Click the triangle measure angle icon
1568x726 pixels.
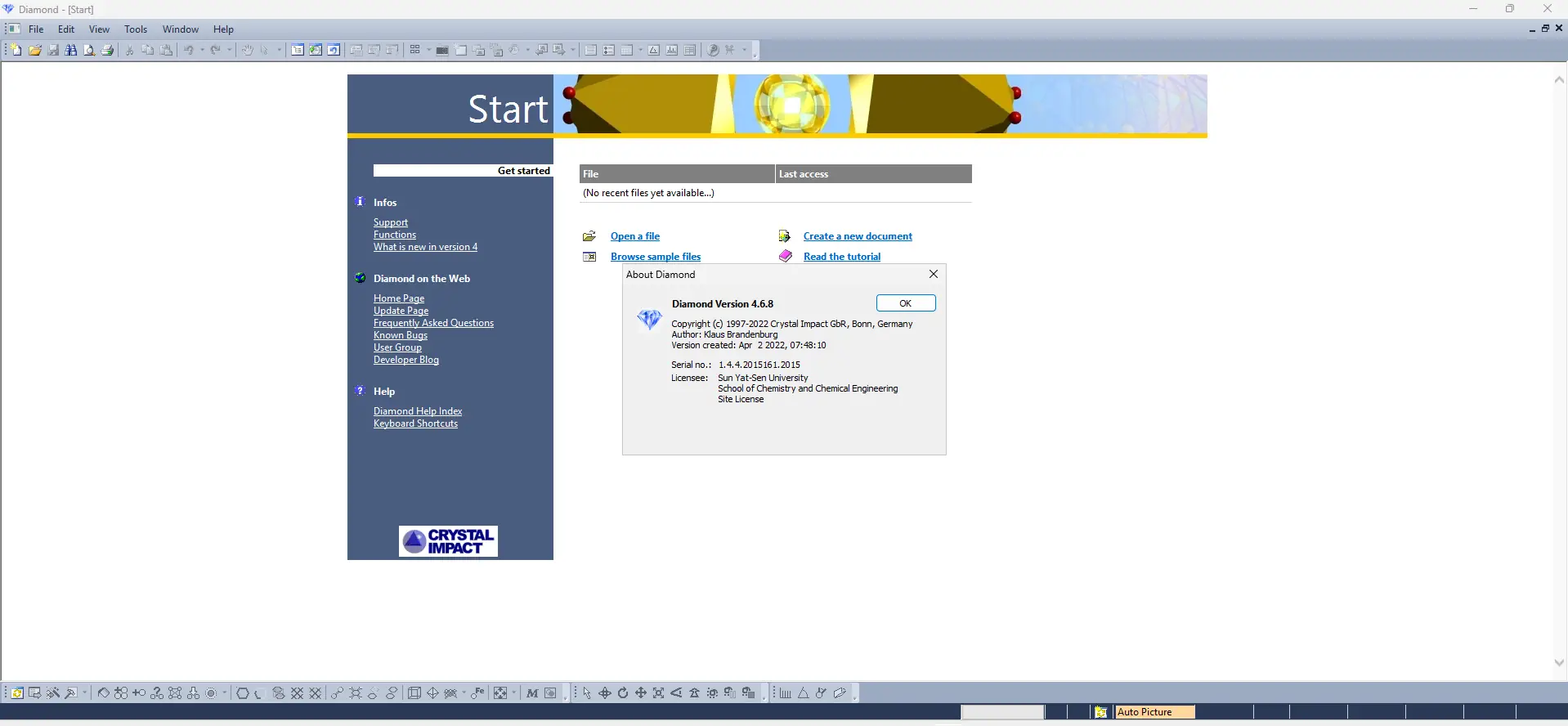804,693
